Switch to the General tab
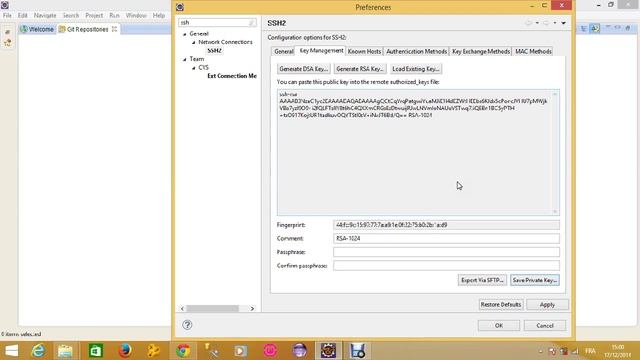Image resolution: width=640 pixels, height=360 pixels. 283,51
